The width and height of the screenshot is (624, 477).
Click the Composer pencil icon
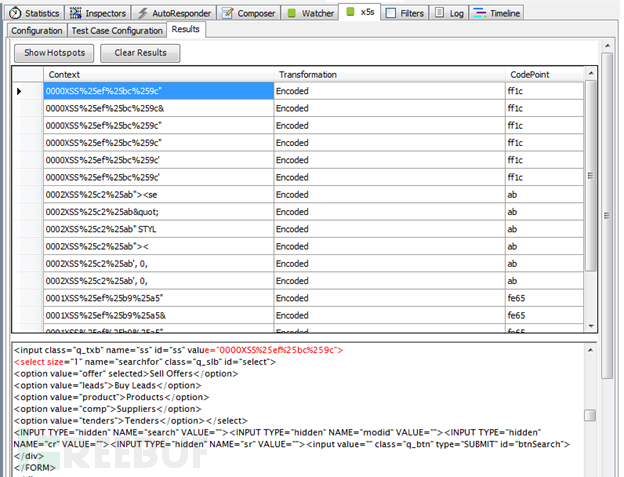click(x=228, y=13)
